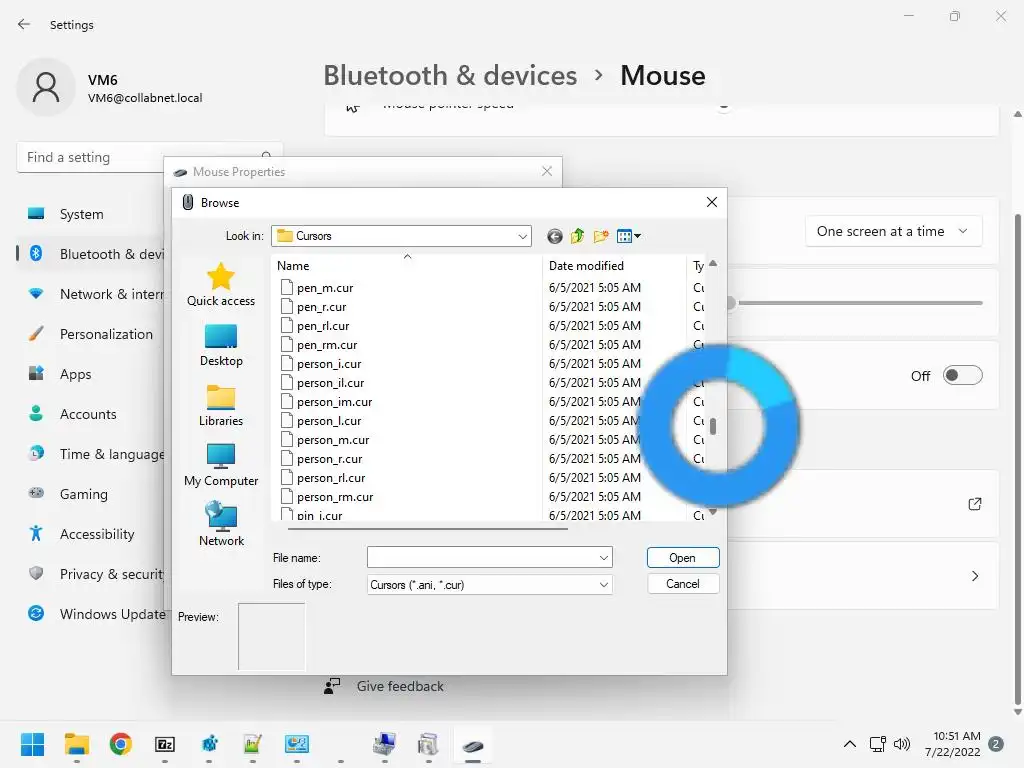
Task: Expand the File name dropdown arrow
Action: [603, 558]
